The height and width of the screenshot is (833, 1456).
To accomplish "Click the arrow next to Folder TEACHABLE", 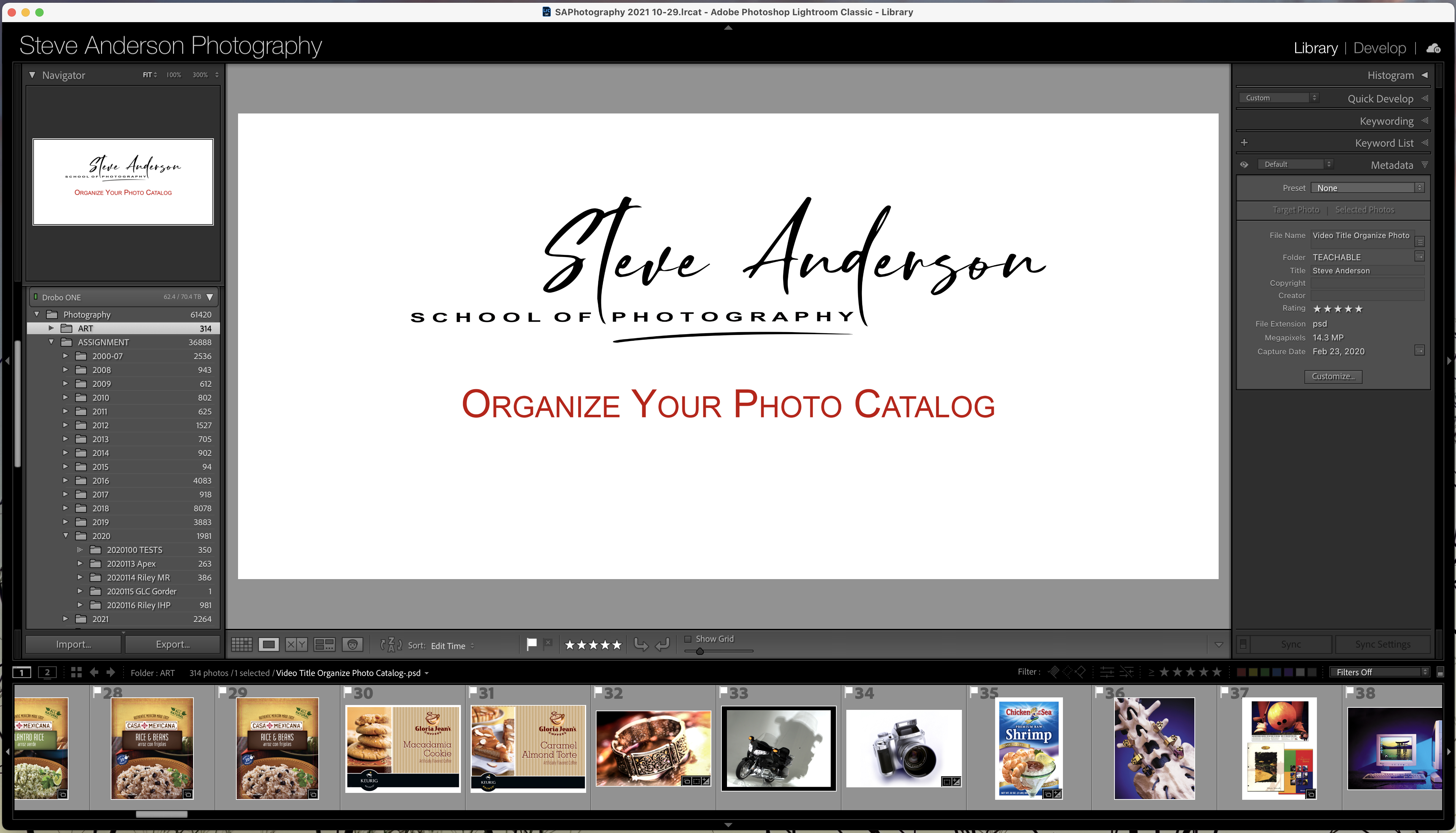I will pos(1419,256).
